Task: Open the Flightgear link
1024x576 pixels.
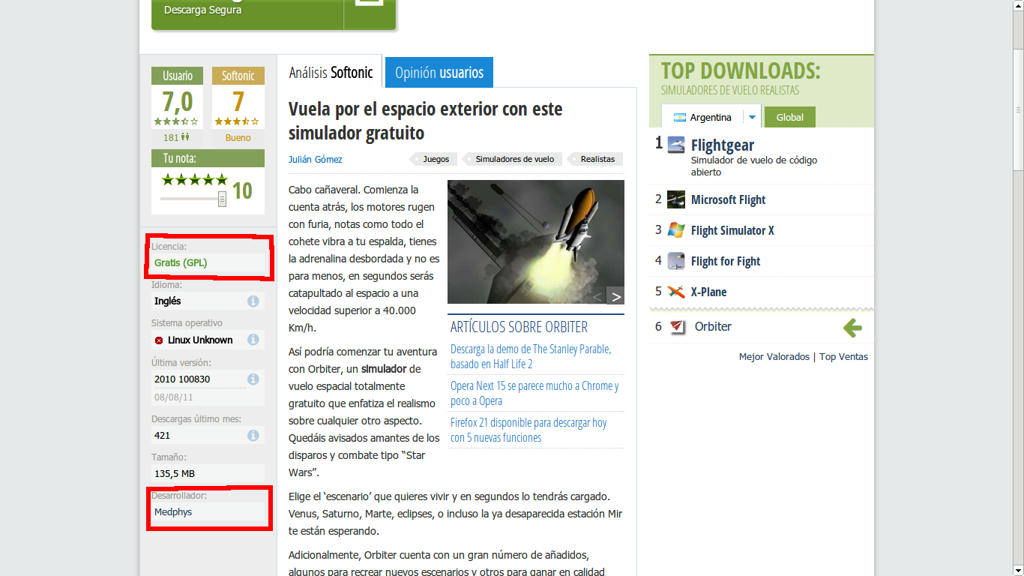Action: pos(722,145)
